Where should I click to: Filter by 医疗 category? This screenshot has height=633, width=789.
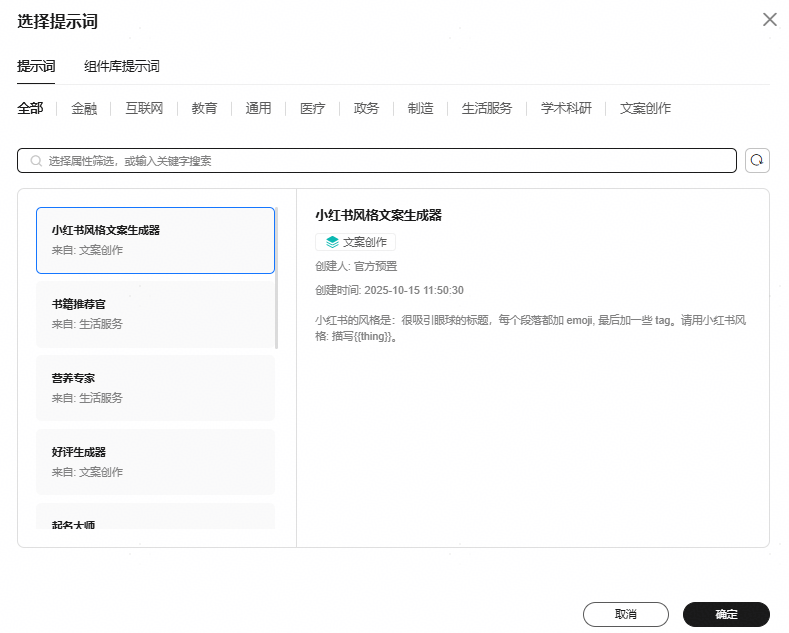(312, 108)
